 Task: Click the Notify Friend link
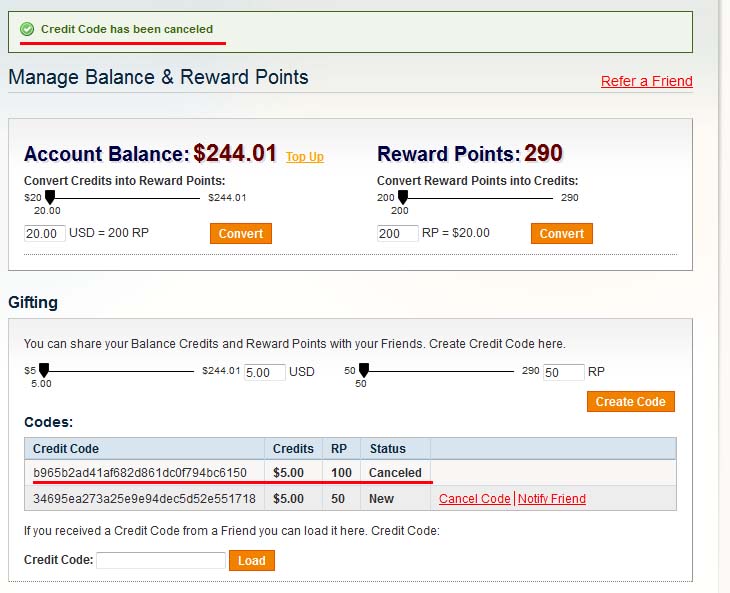pos(551,499)
